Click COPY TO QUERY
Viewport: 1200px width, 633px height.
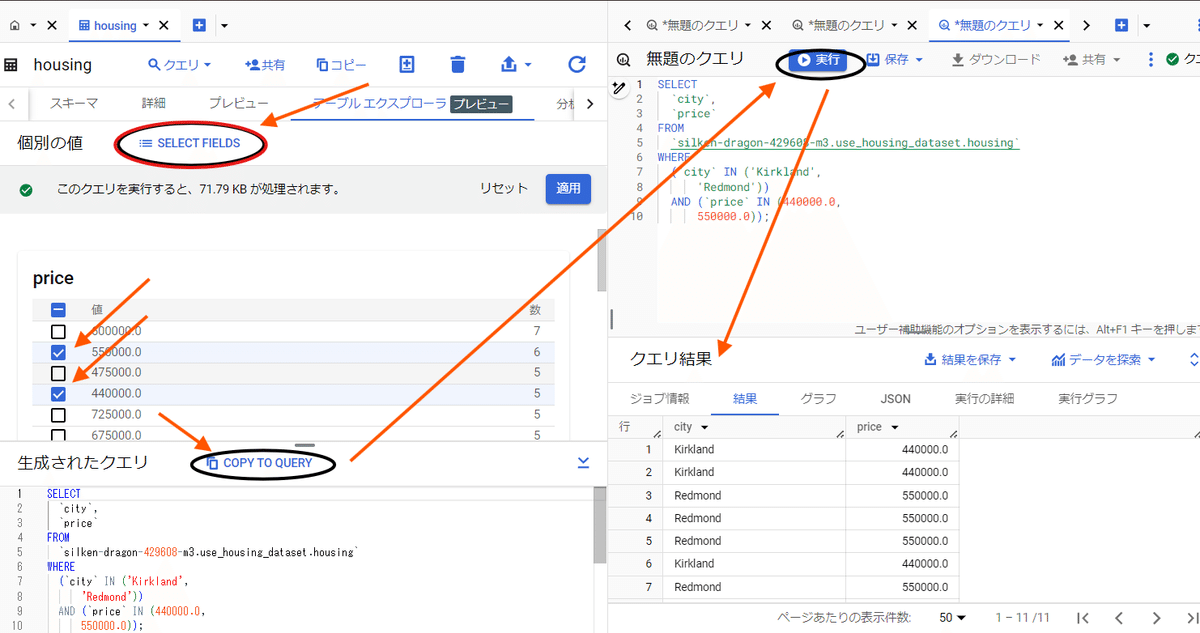pos(260,463)
